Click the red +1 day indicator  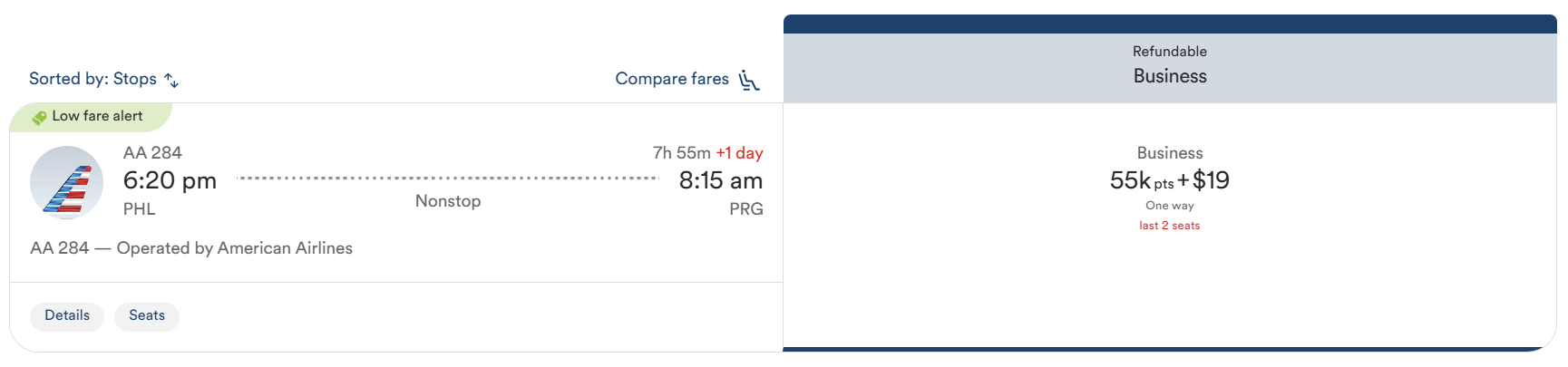739,153
